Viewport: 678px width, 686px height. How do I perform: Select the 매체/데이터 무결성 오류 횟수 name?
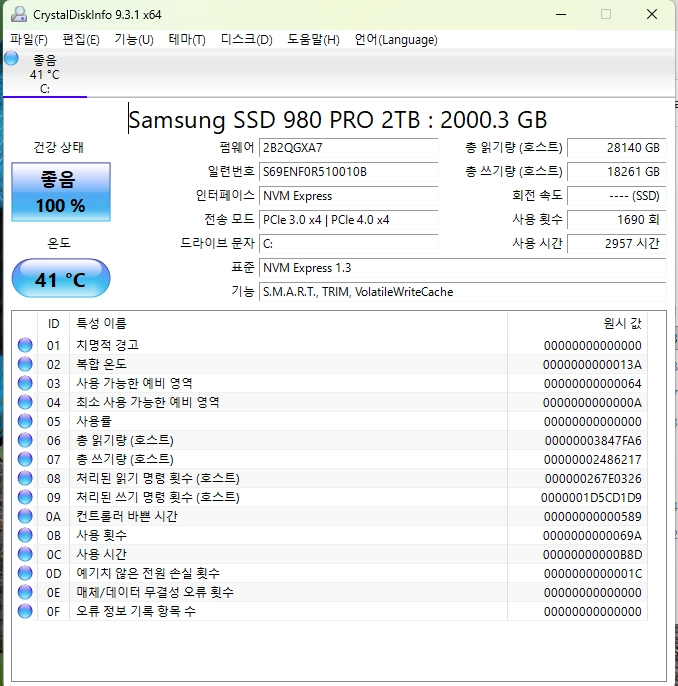coord(155,592)
